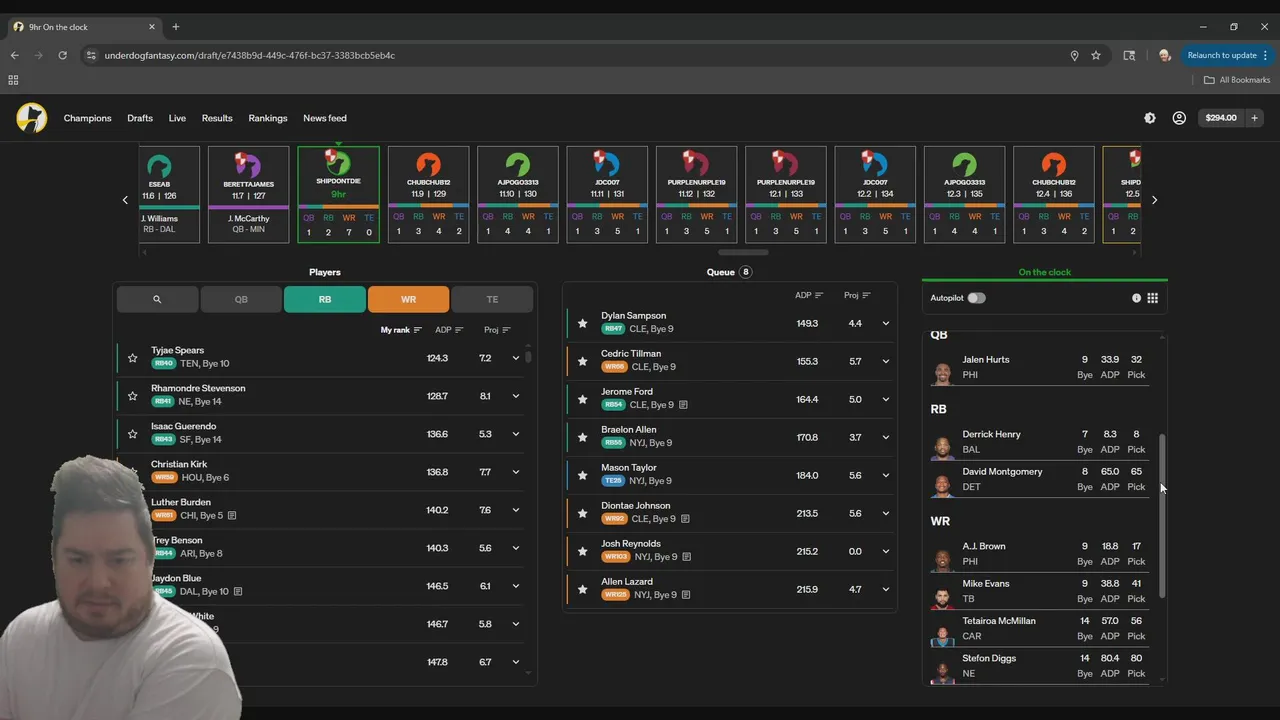
Task: Open the draft board grid icon
Action: click(1153, 298)
